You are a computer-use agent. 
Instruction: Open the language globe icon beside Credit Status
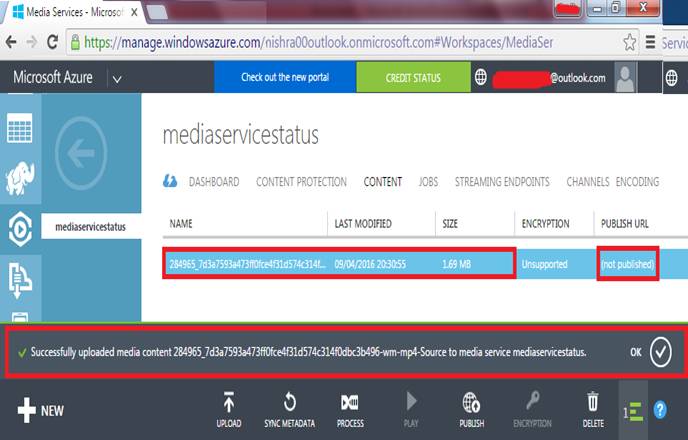pyautogui.click(x=480, y=77)
